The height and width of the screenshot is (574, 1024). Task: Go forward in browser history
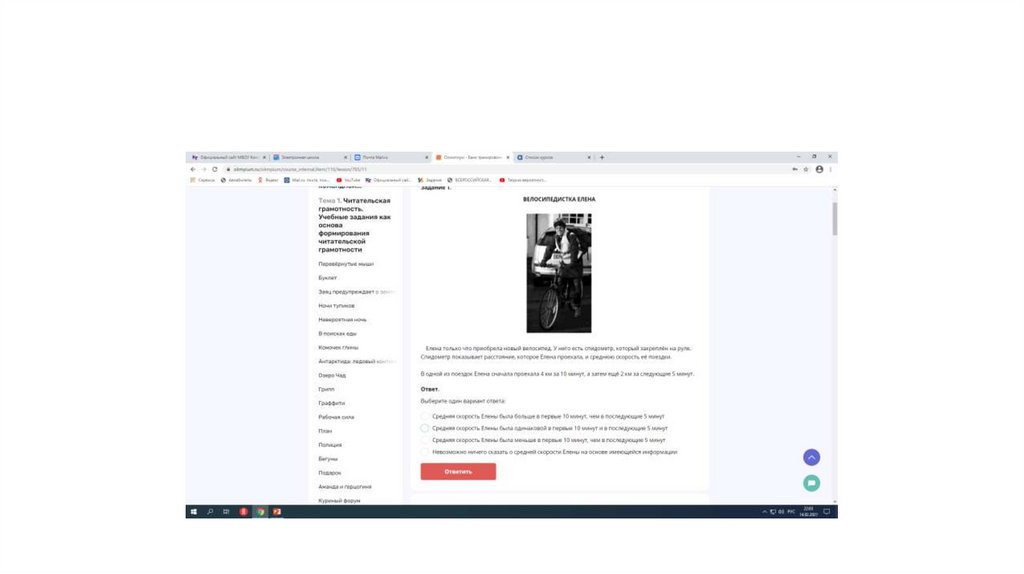click(x=203, y=169)
